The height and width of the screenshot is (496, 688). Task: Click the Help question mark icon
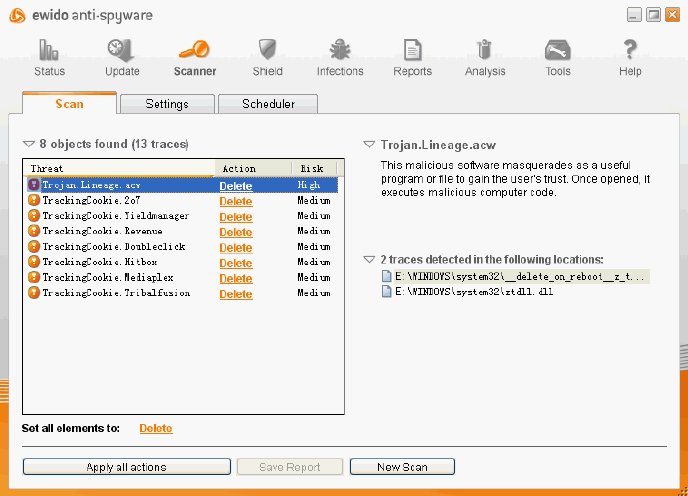pos(630,51)
